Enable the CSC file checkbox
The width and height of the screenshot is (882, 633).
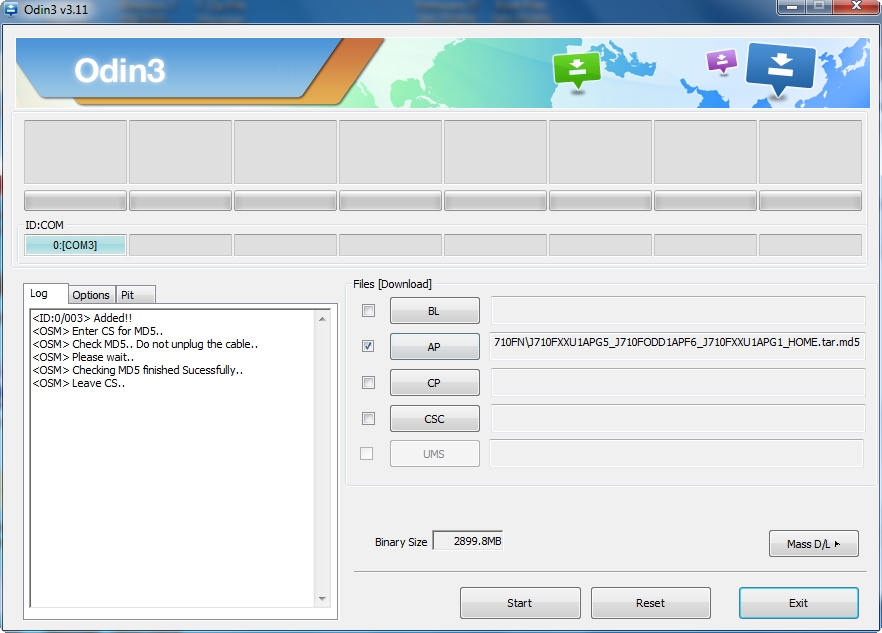tap(368, 419)
